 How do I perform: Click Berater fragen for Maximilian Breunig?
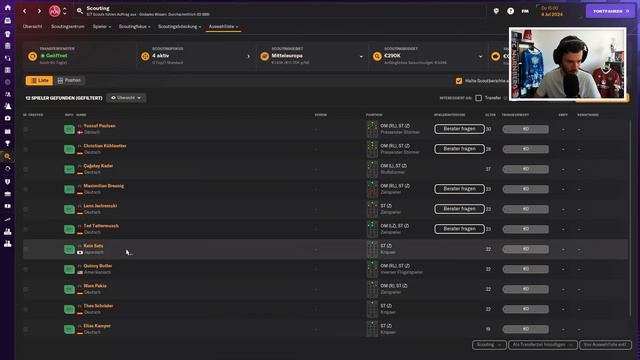[x=459, y=189]
